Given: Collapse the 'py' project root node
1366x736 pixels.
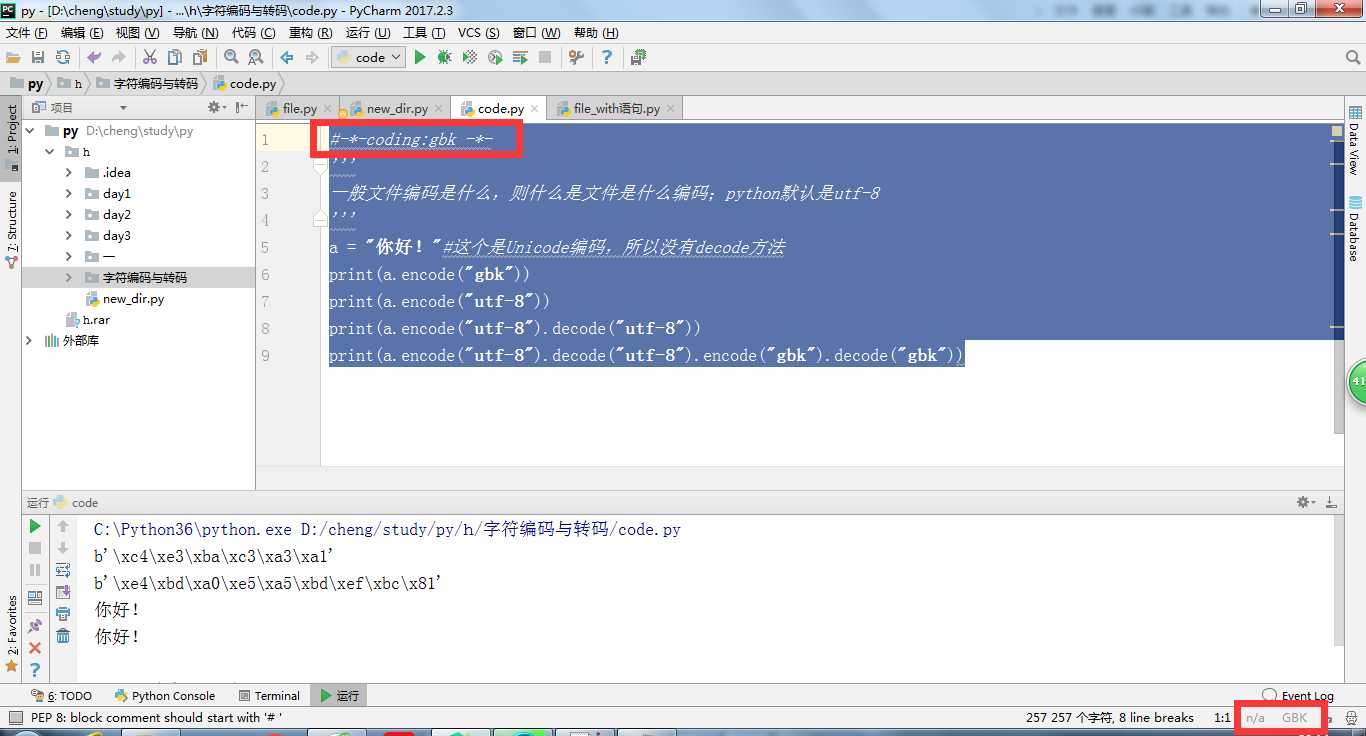Looking at the screenshot, I should 29,131.
